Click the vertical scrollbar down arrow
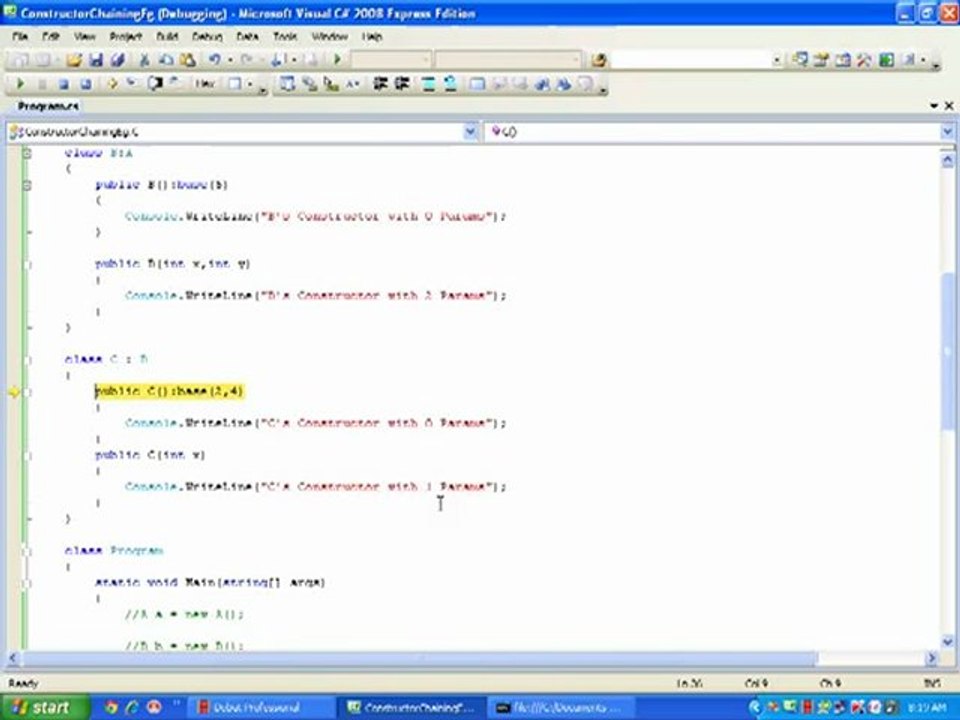Image resolution: width=960 pixels, height=720 pixels. tap(947, 642)
